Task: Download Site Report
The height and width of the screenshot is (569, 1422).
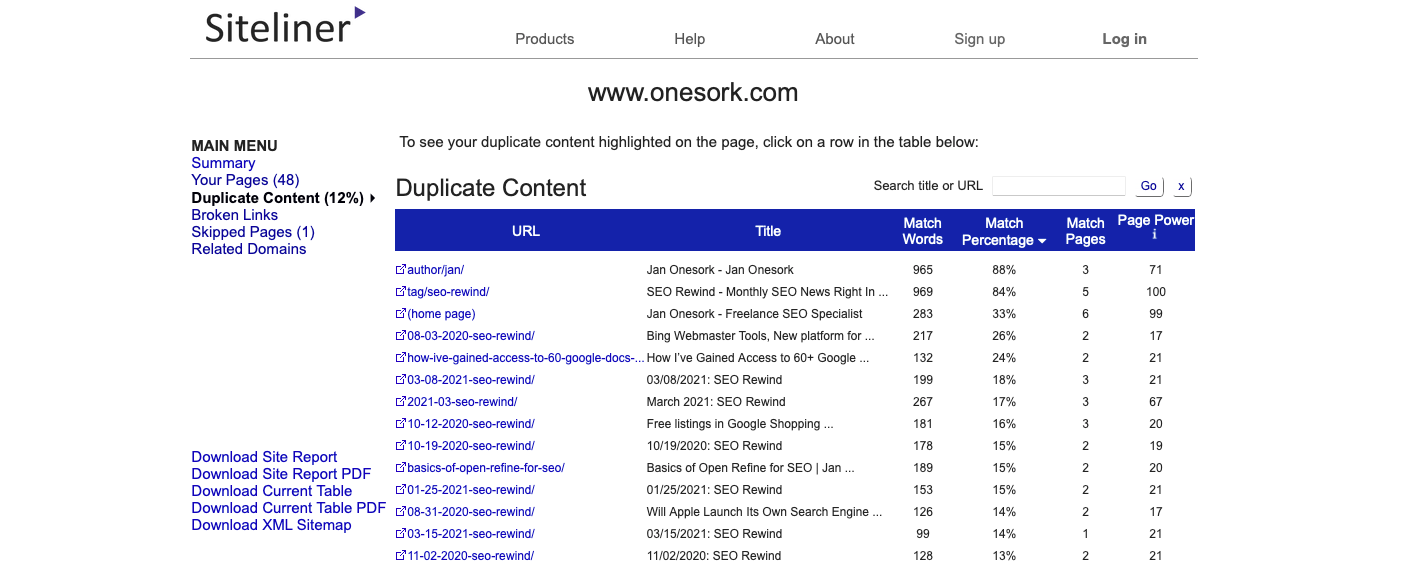Action: [x=264, y=457]
